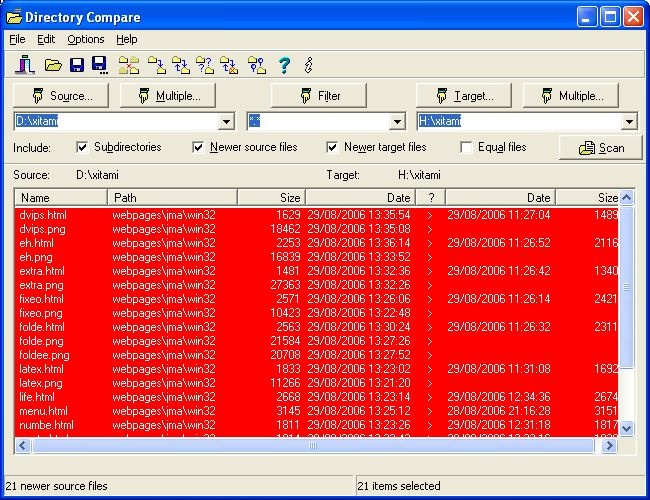Maximize the Directory Compare window
The width and height of the screenshot is (650, 500).
(610, 17)
